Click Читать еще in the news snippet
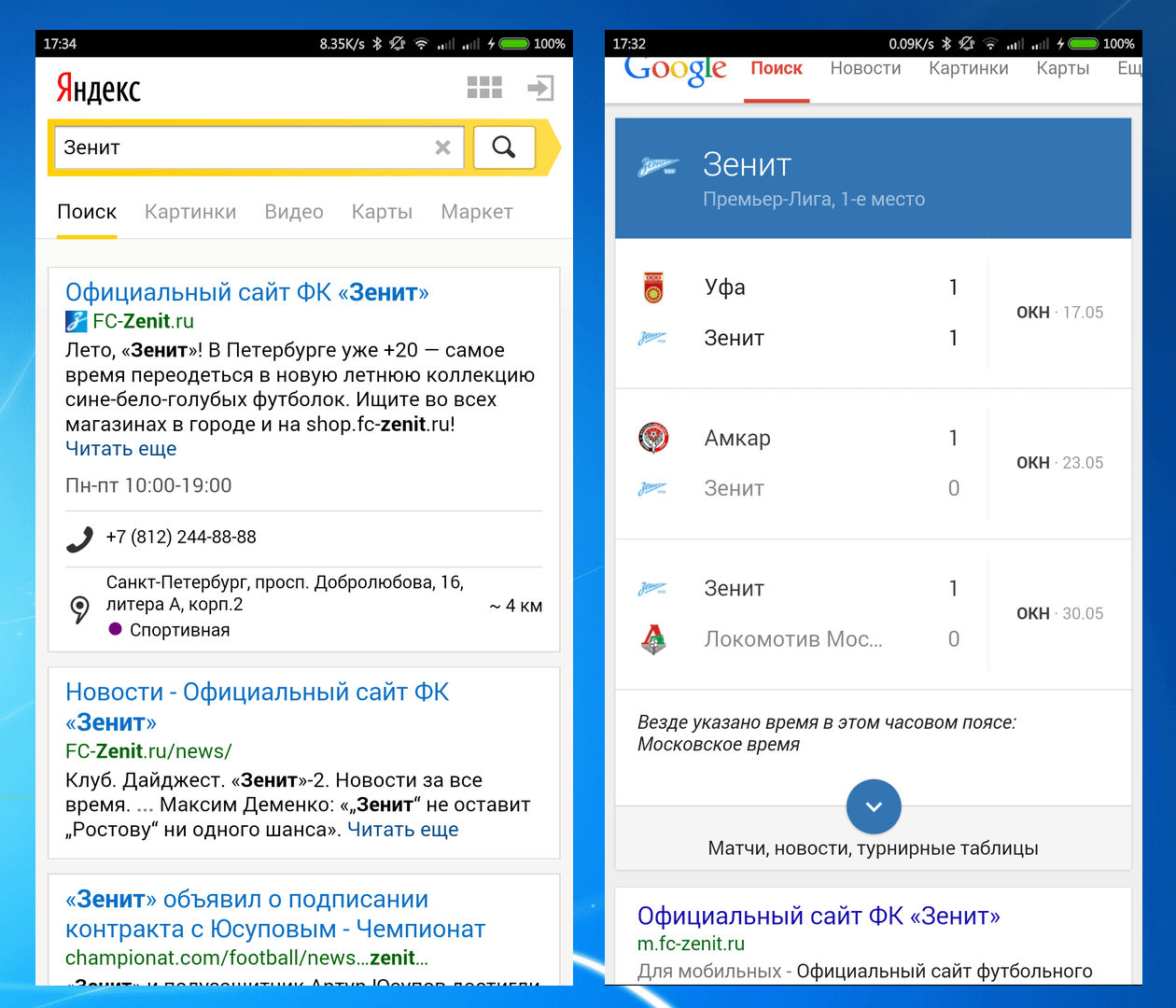1176x1008 pixels. pos(403,830)
